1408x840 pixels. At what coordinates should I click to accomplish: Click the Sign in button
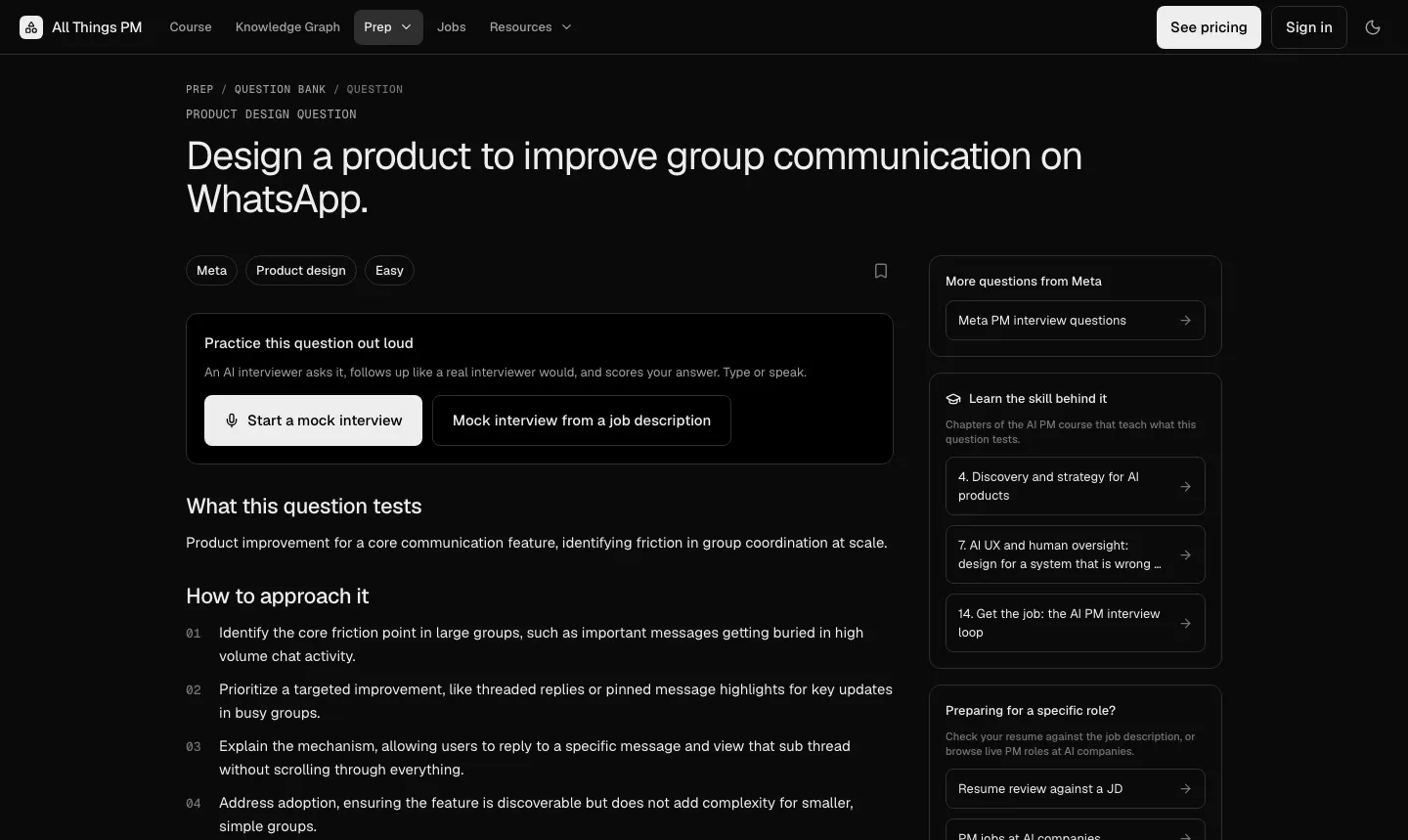tap(1309, 27)
